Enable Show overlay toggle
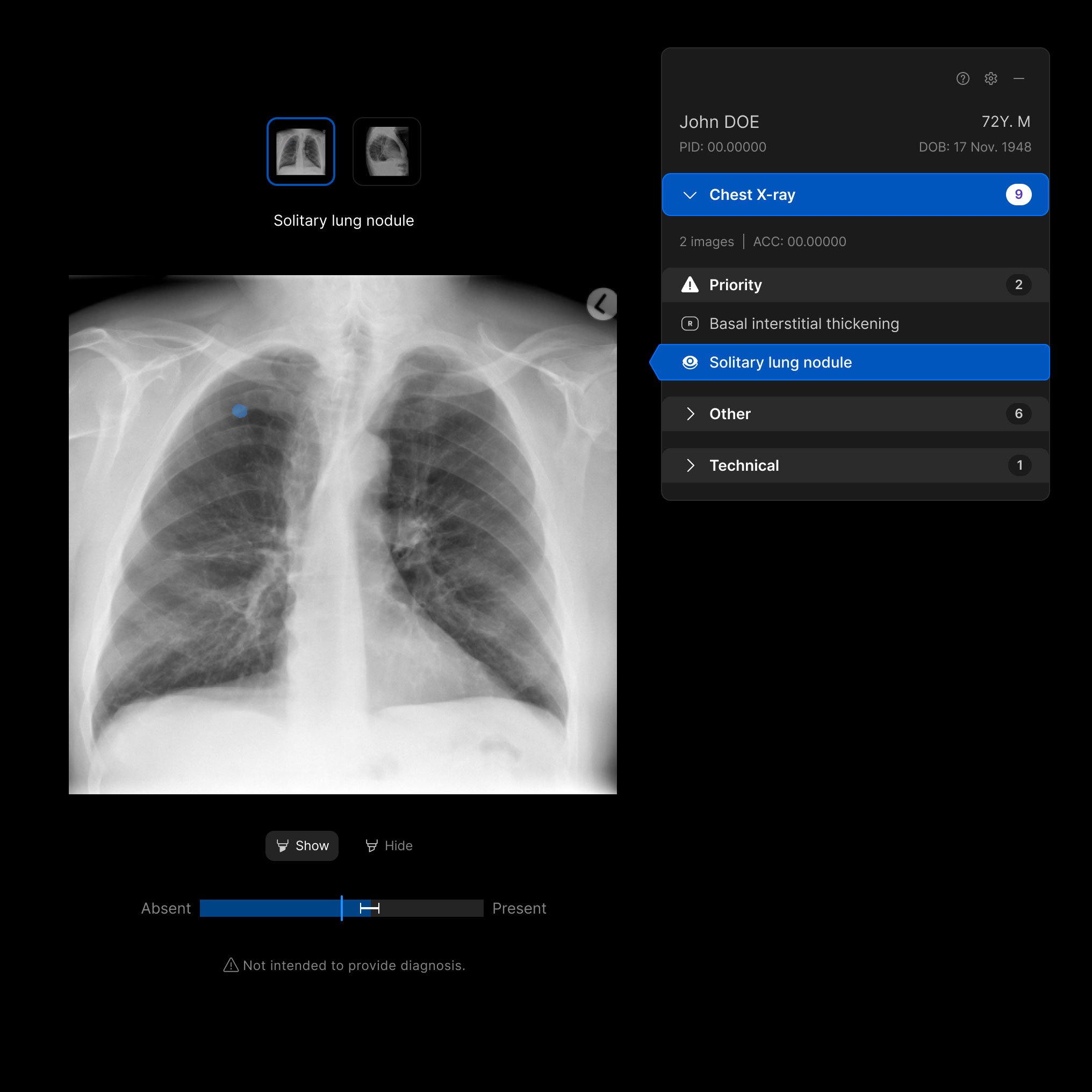 [x=302, y=845]
